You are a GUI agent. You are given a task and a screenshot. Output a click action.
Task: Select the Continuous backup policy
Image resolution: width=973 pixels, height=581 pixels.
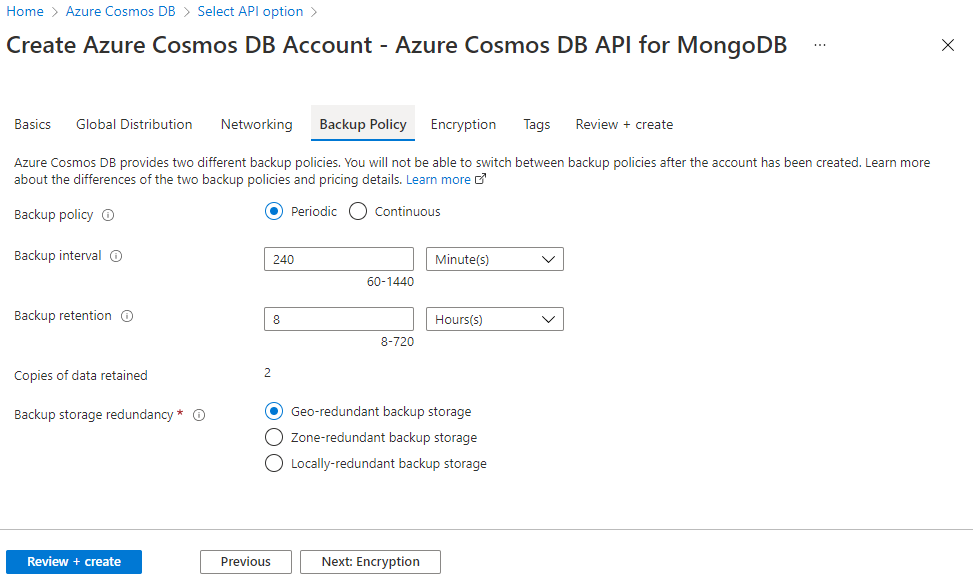(358, 212)
